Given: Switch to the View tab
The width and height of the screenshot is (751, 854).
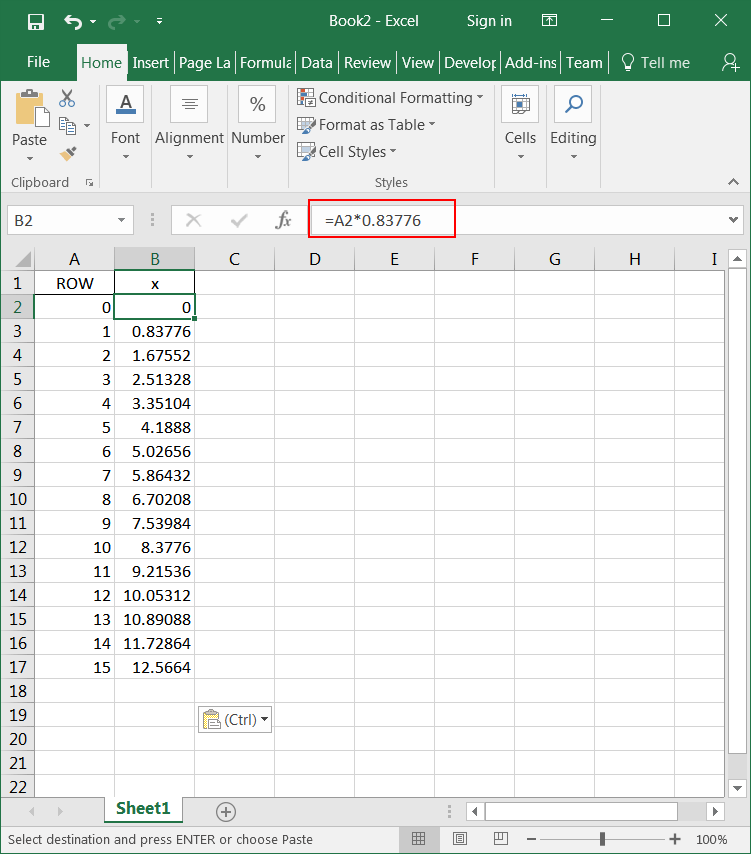Looking at the screenshot, I should pyautogui.click(x=418, y=63).
